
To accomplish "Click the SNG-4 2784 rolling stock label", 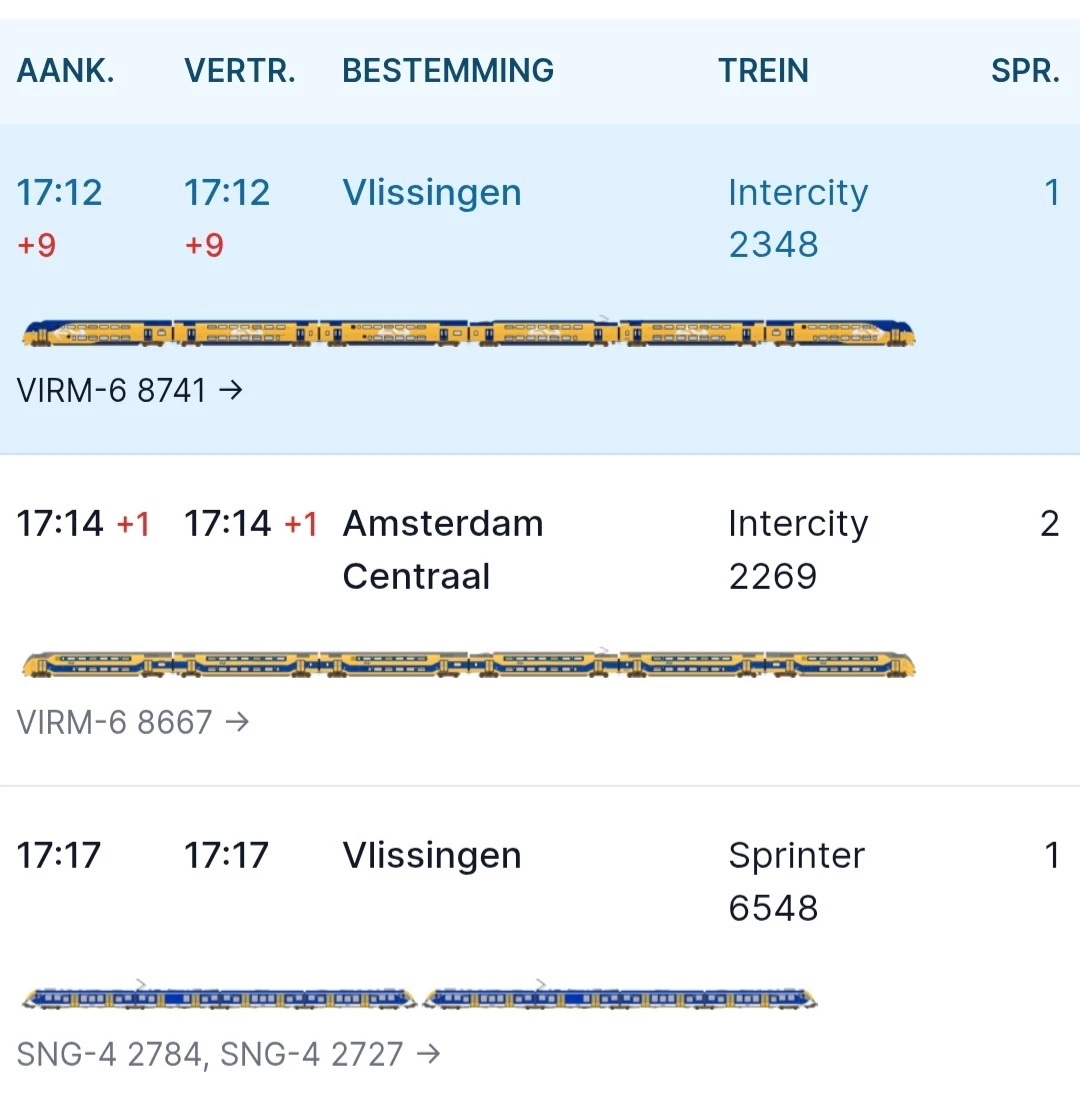I will click(109, 1053).
